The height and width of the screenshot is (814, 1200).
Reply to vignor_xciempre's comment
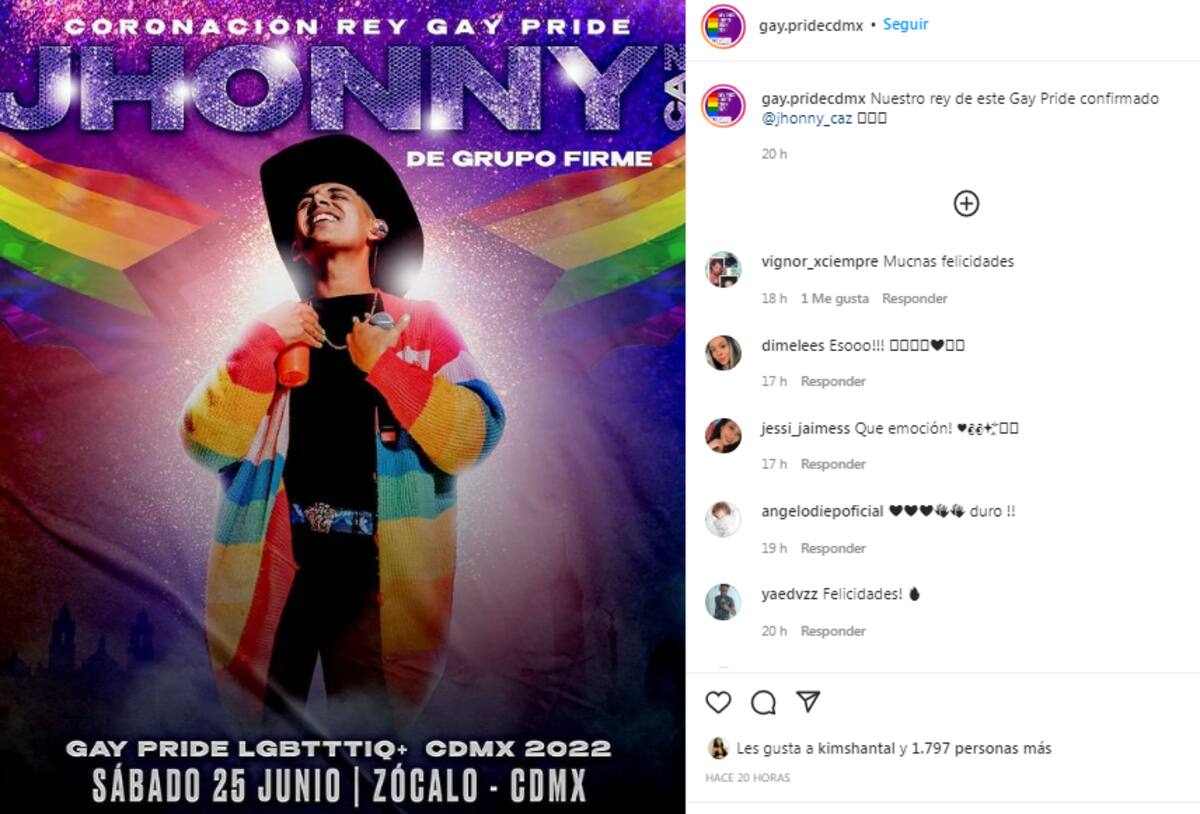(x=915, y=298)
